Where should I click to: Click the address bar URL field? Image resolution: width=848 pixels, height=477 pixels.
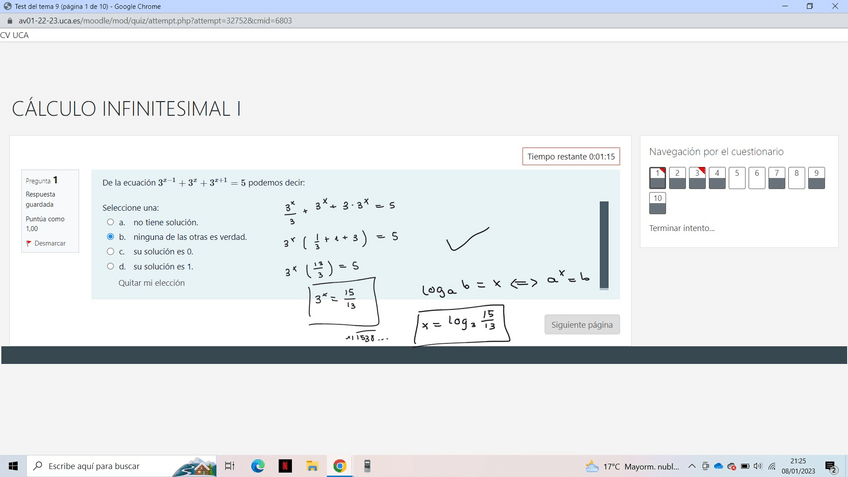155,21
